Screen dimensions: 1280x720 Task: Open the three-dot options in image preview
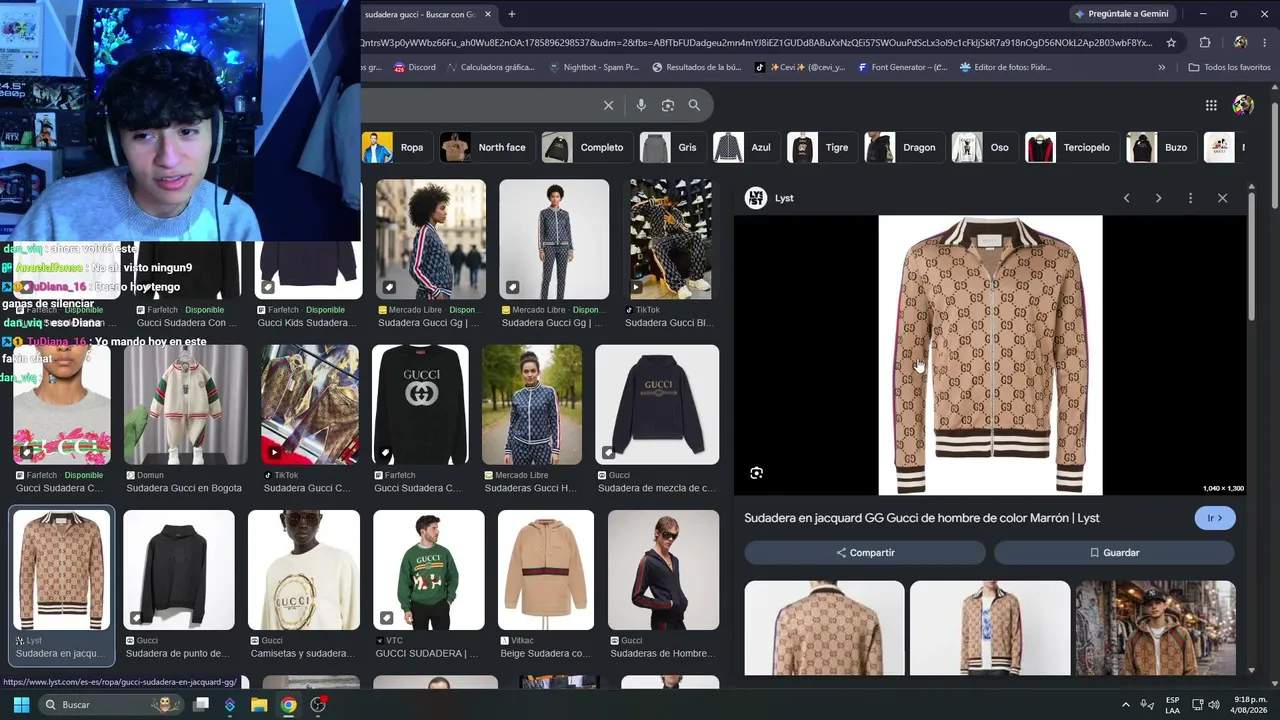pos(1190,198)
